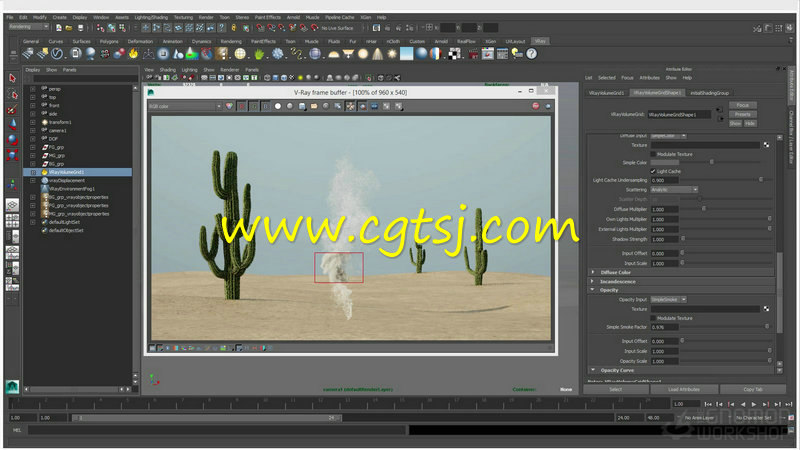Viewport: 800px width, 450px height.
Task: Click the fire icon on V-Ray shelf
Action: click(133, 54)
